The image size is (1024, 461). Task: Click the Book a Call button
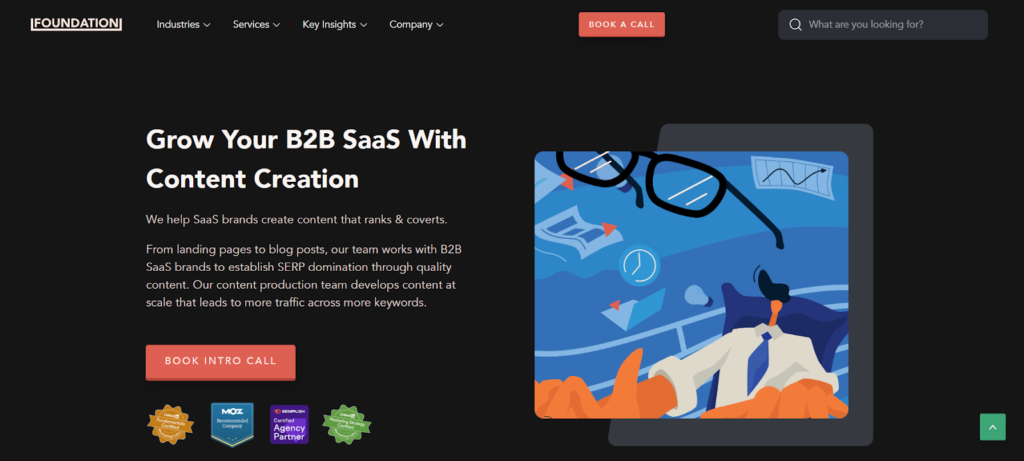(x=622, y=24)
